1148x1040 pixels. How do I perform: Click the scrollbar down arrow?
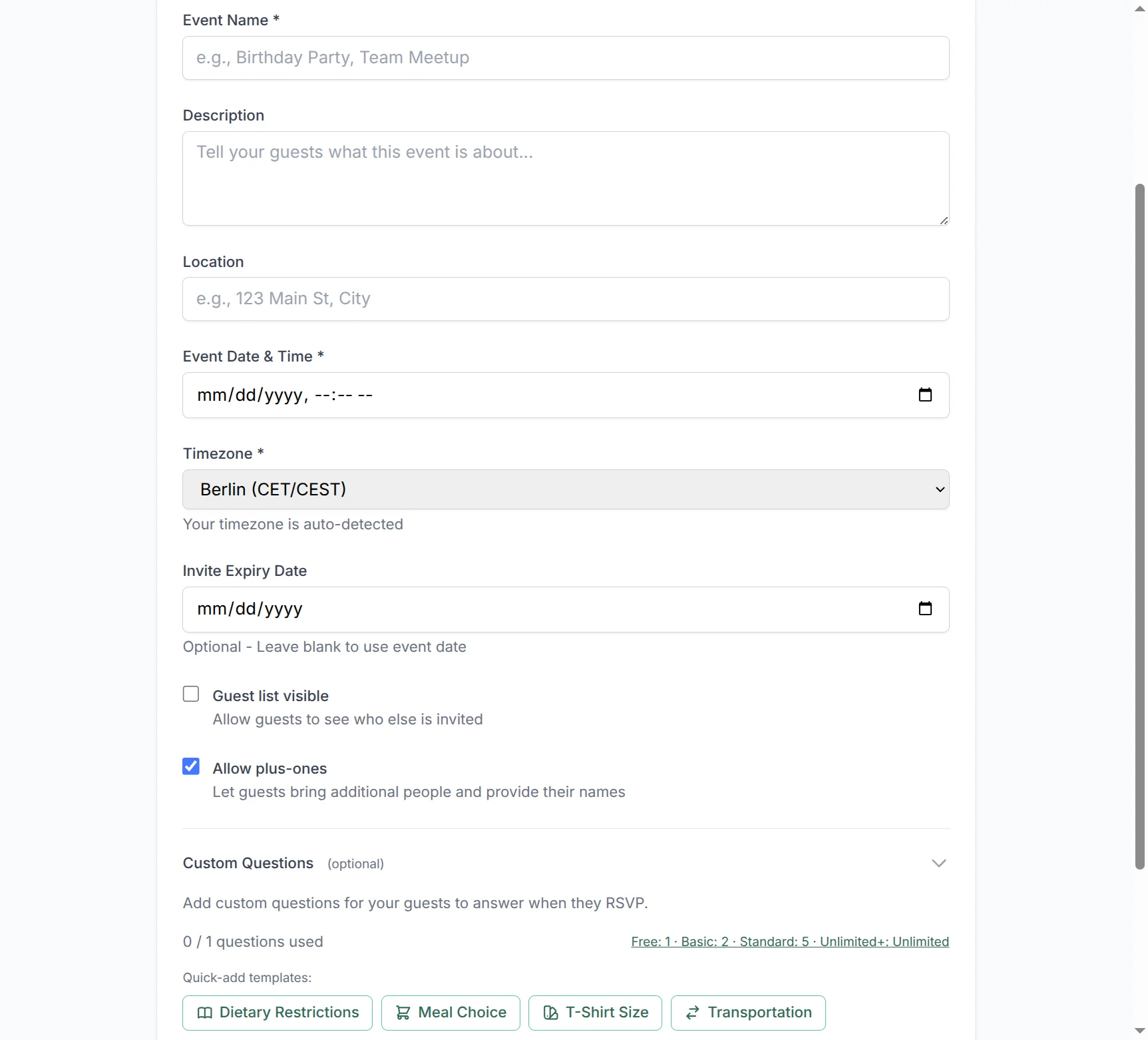click(x=1139, y=1031)
